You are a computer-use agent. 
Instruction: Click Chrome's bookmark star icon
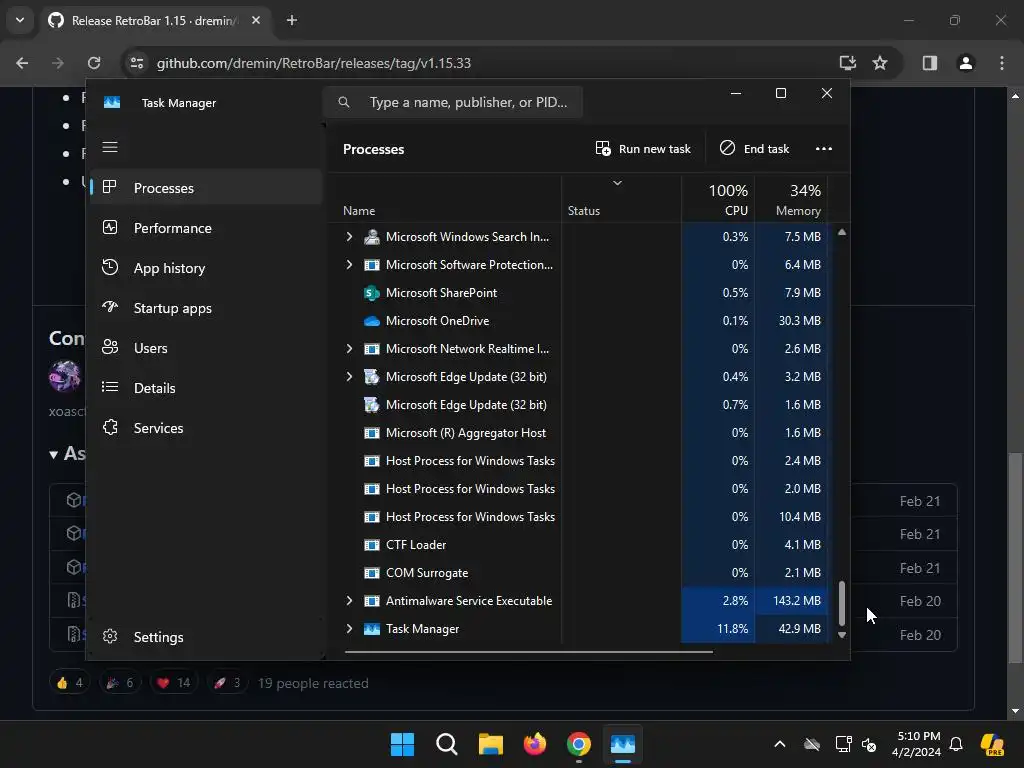coord(880,63)
